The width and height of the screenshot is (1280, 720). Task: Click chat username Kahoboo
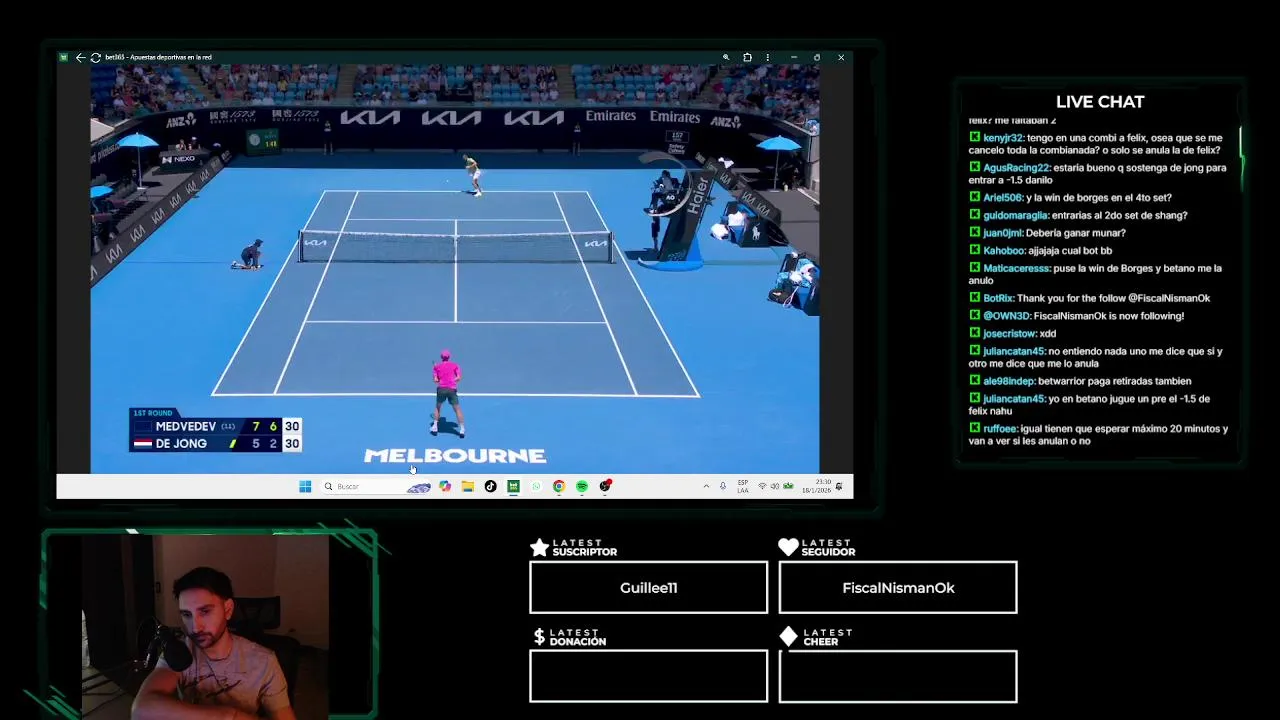pos(1004,251)
